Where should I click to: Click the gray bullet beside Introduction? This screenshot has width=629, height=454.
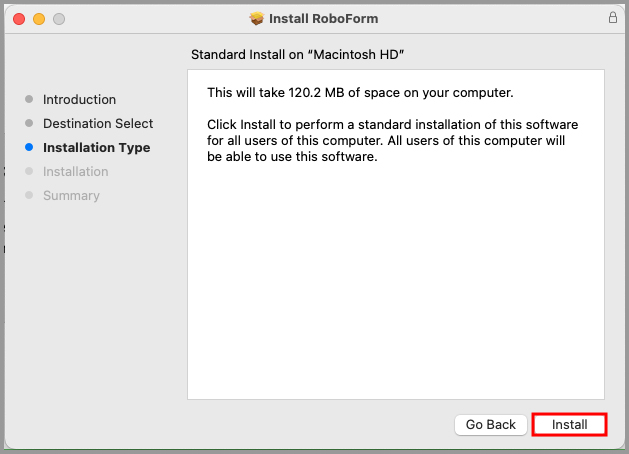pyautogui.click(x=29, y=99)
